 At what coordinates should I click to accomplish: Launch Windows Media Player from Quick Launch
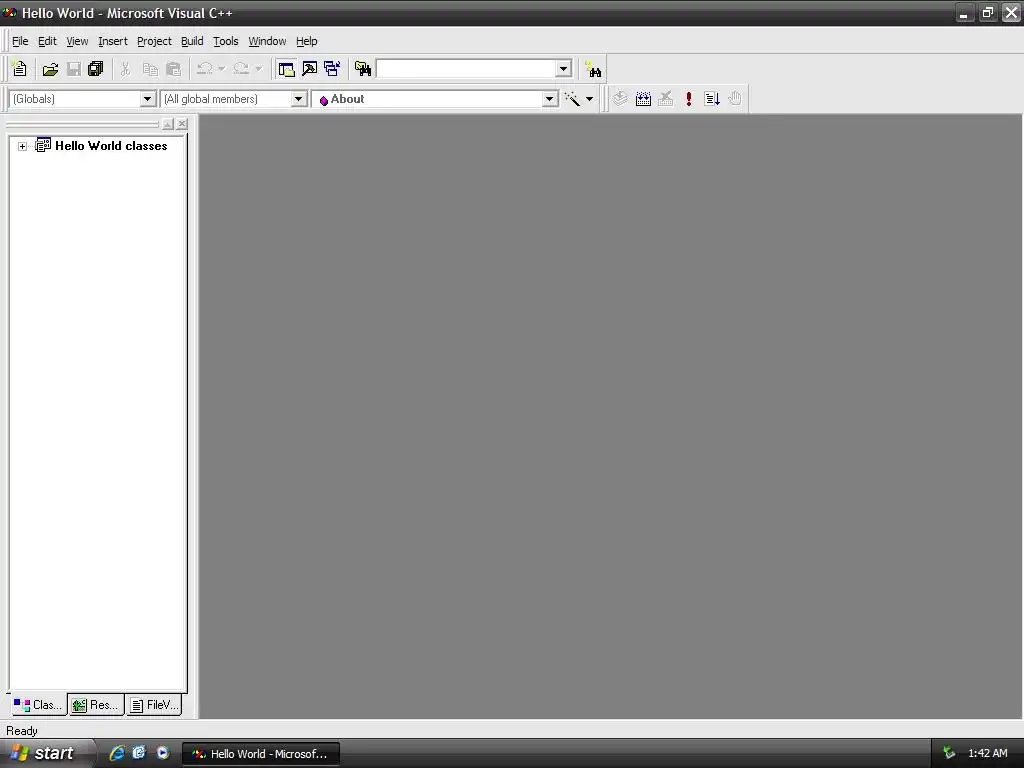pyautogui.click(x=162, y=753)
